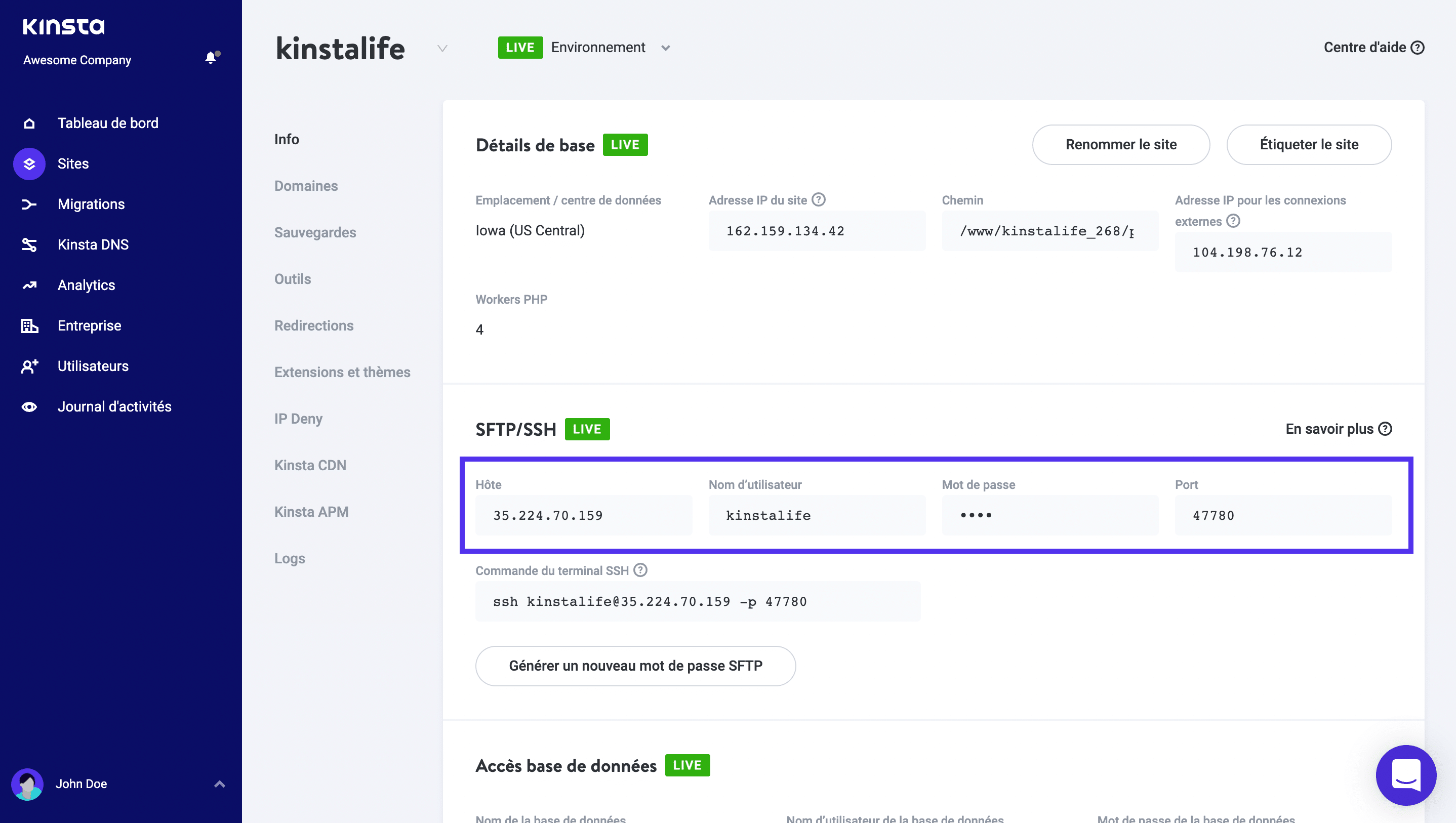Open Tableau de bord
The height and width of the screenshot is (823, 1456).
click(108, 123)
